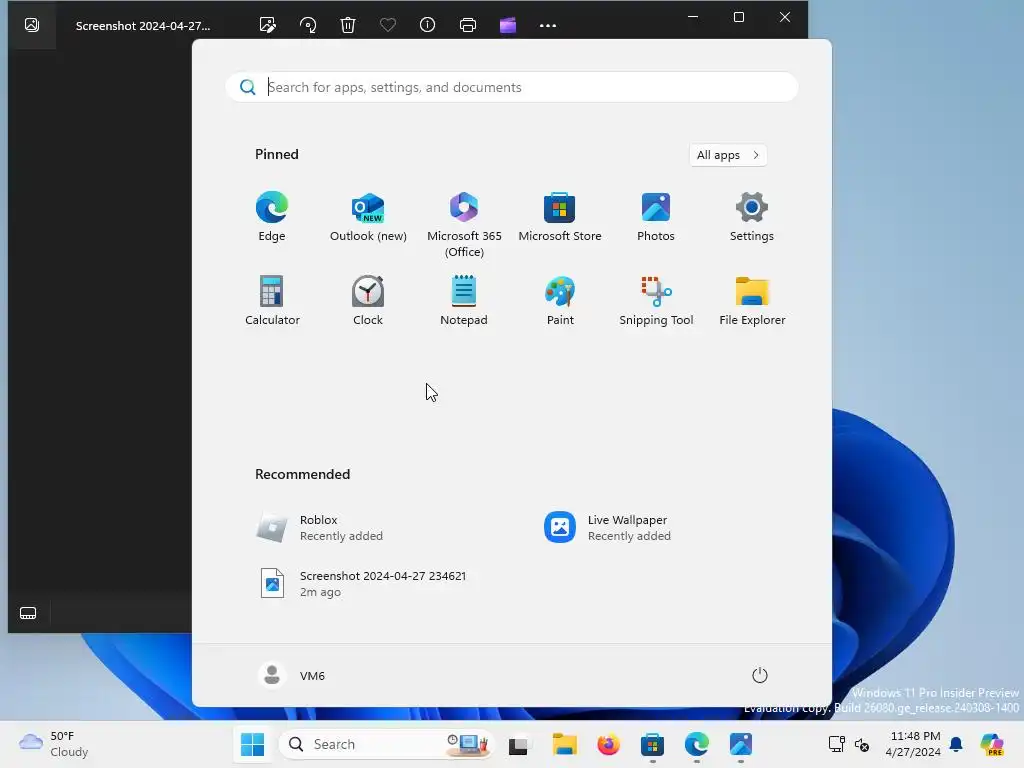Open Microsoft Store from pinned apps
This screenshot has width=1024, height=768.
point(560,217)
